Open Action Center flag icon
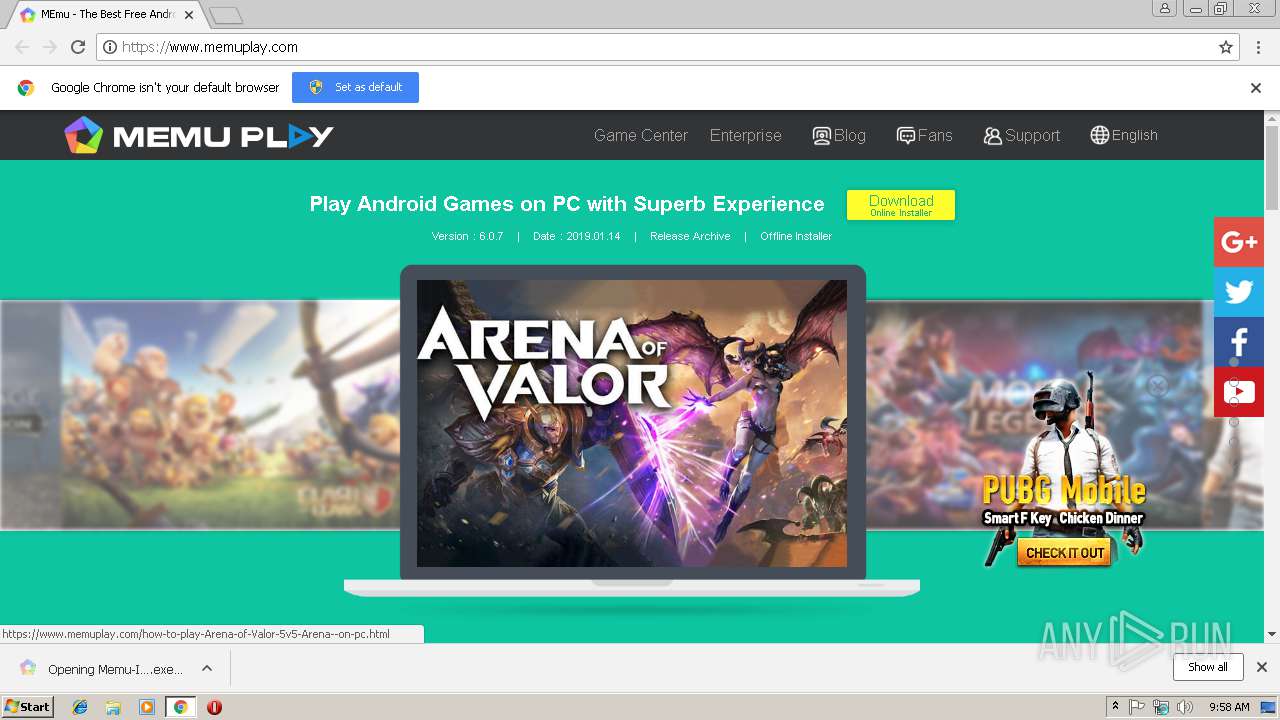The height and width of the screenshot is (720, 1280). pyautogui.click(x=1137, y=707)
